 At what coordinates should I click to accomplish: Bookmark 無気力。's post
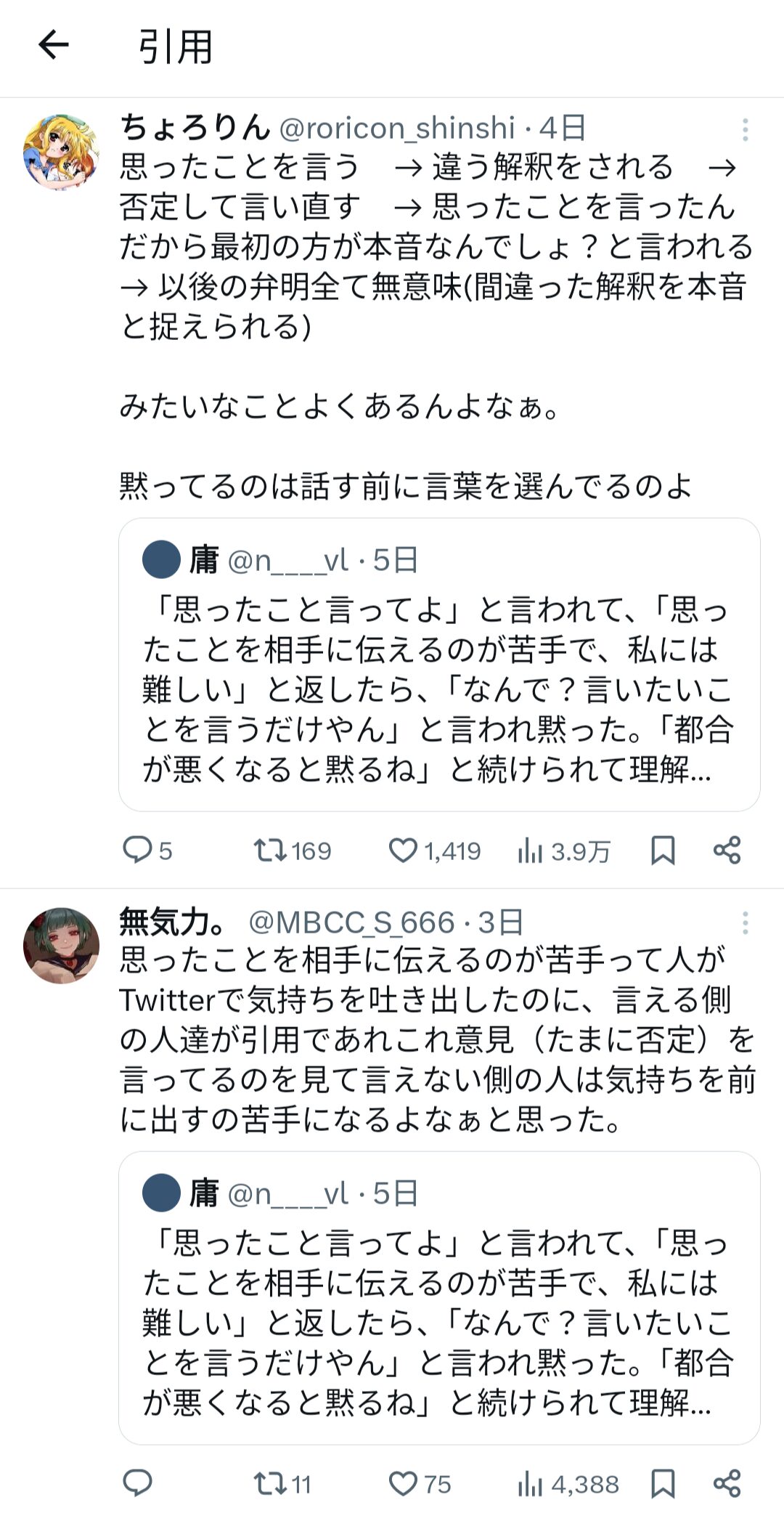(x=662, y=1483)
